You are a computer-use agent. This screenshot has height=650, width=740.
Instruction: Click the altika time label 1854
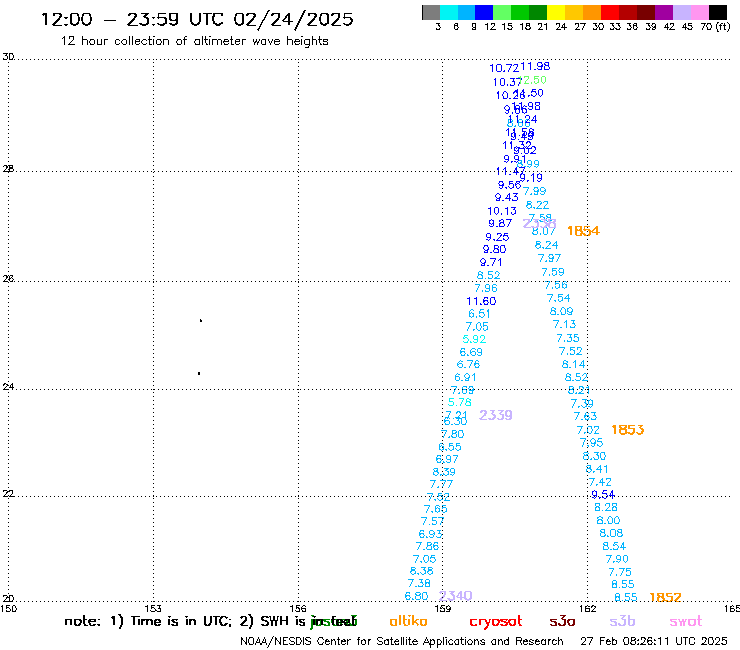click(x=583, y=231)
